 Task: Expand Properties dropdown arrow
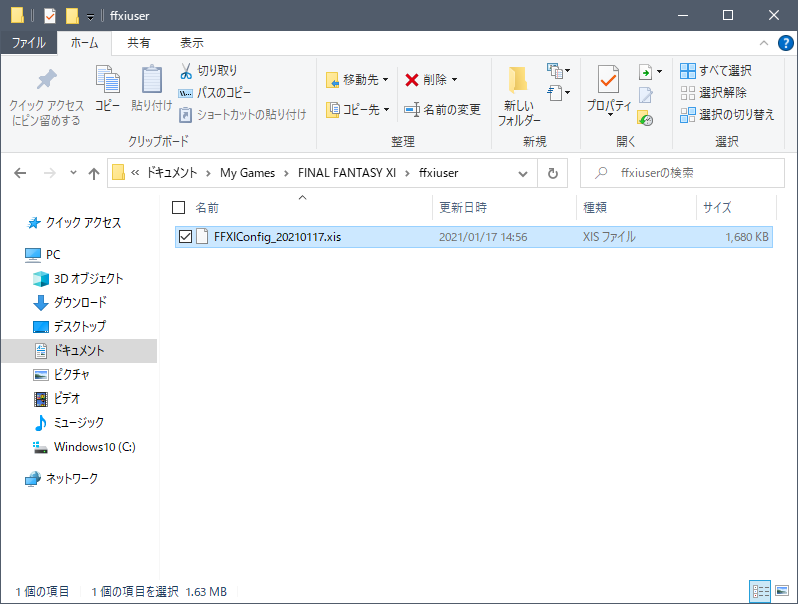pos(610,115)
